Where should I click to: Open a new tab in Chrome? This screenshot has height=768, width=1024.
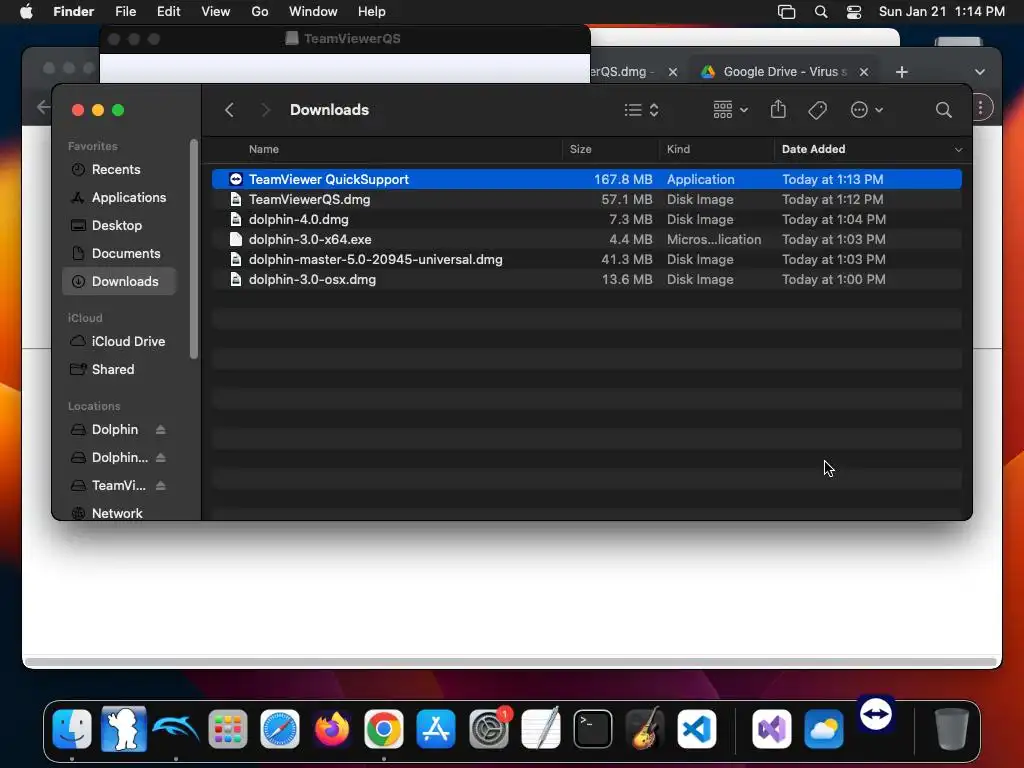(x=902, y=72)
